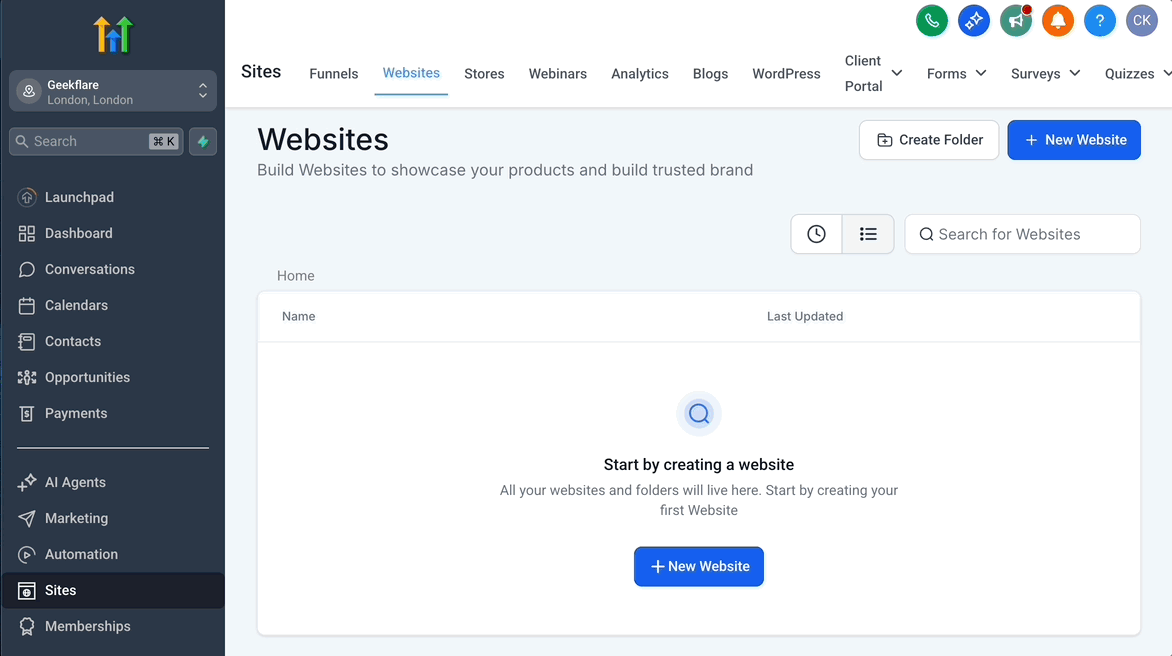The height and width of the screenshot is (656, 1172).
Task: Switch to the Webinars tab
Action: (558, 73)
